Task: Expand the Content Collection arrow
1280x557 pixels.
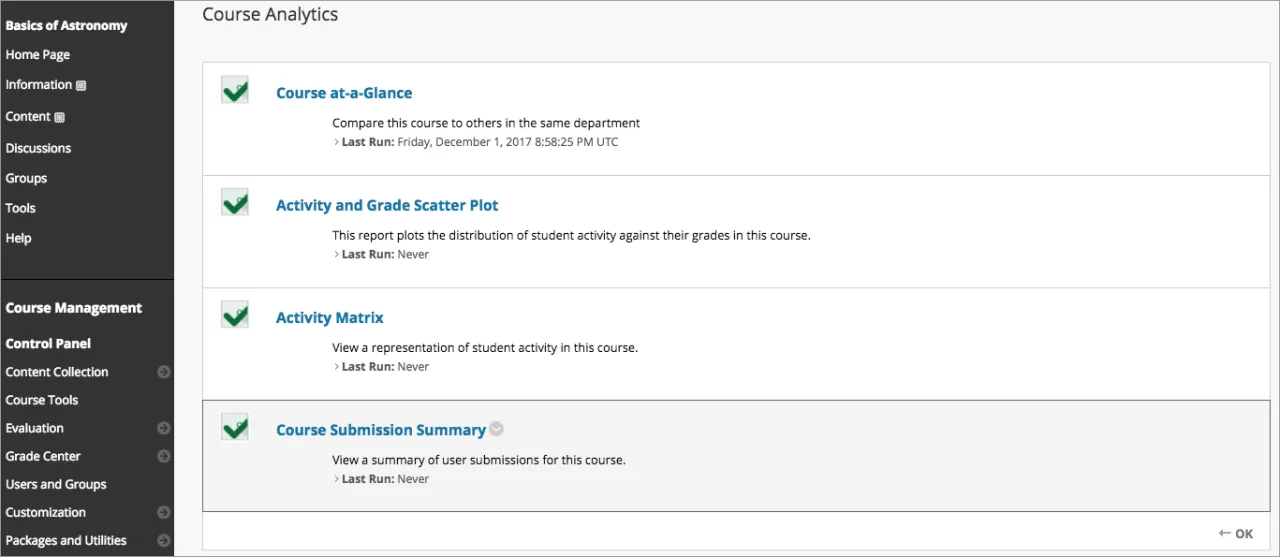Action: tap(164, 372)
